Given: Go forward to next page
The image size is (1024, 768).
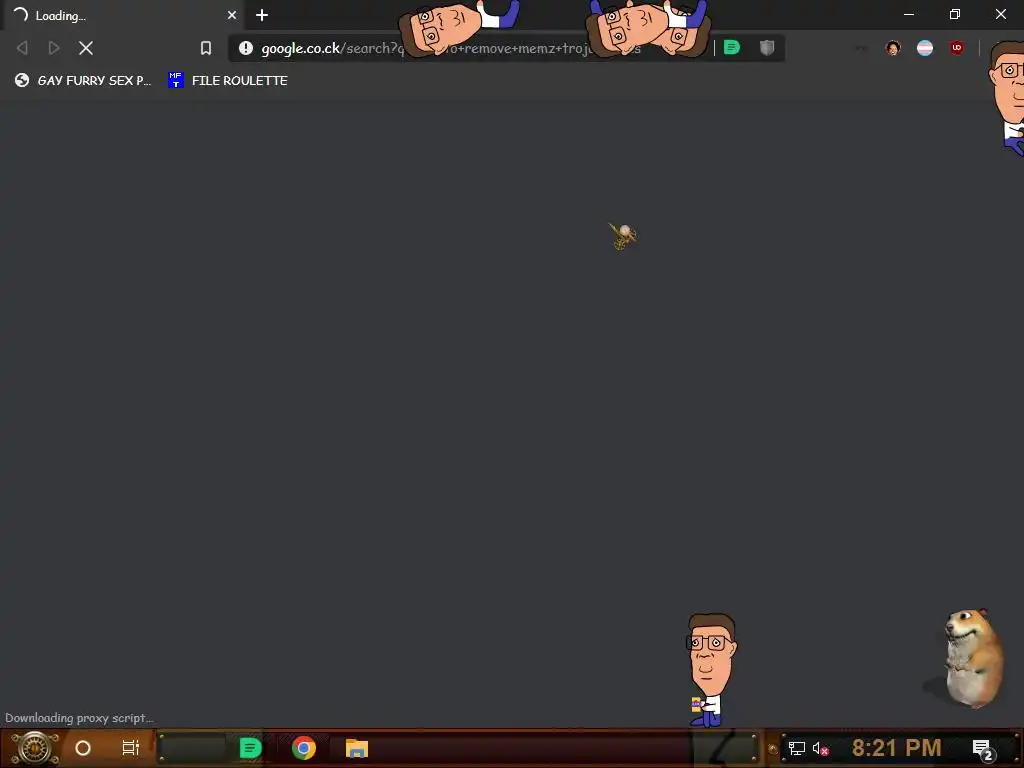Looking at the screenshot, I should (x=54, y=48).
